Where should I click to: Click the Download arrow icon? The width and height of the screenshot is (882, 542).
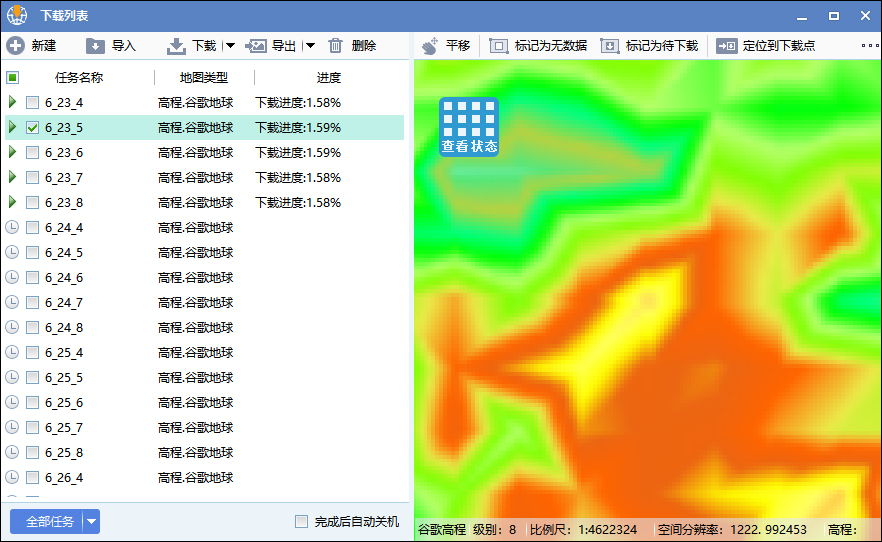coord(176,46)
